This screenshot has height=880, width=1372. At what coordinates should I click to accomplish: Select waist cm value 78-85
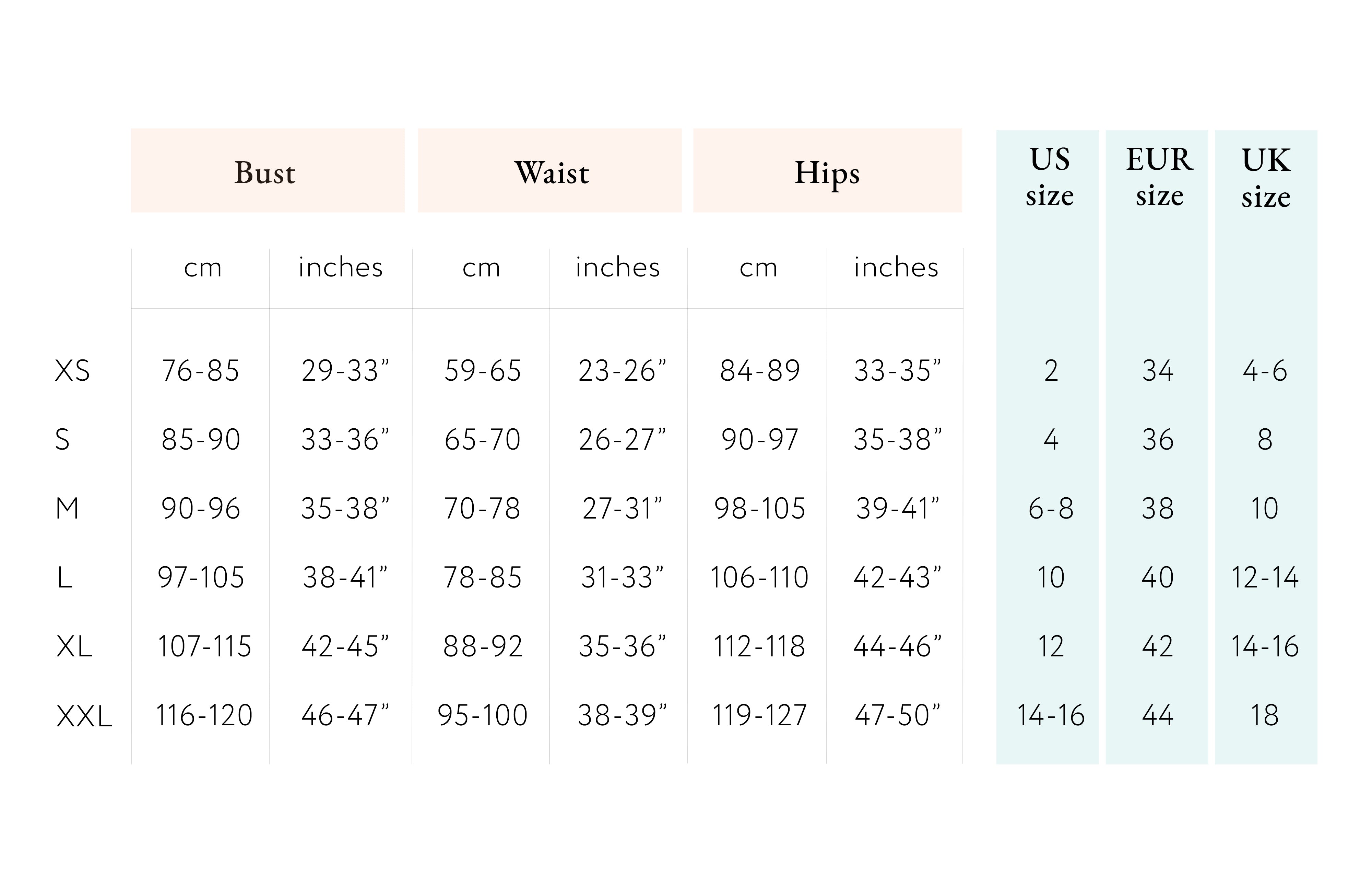pos(482,578)
